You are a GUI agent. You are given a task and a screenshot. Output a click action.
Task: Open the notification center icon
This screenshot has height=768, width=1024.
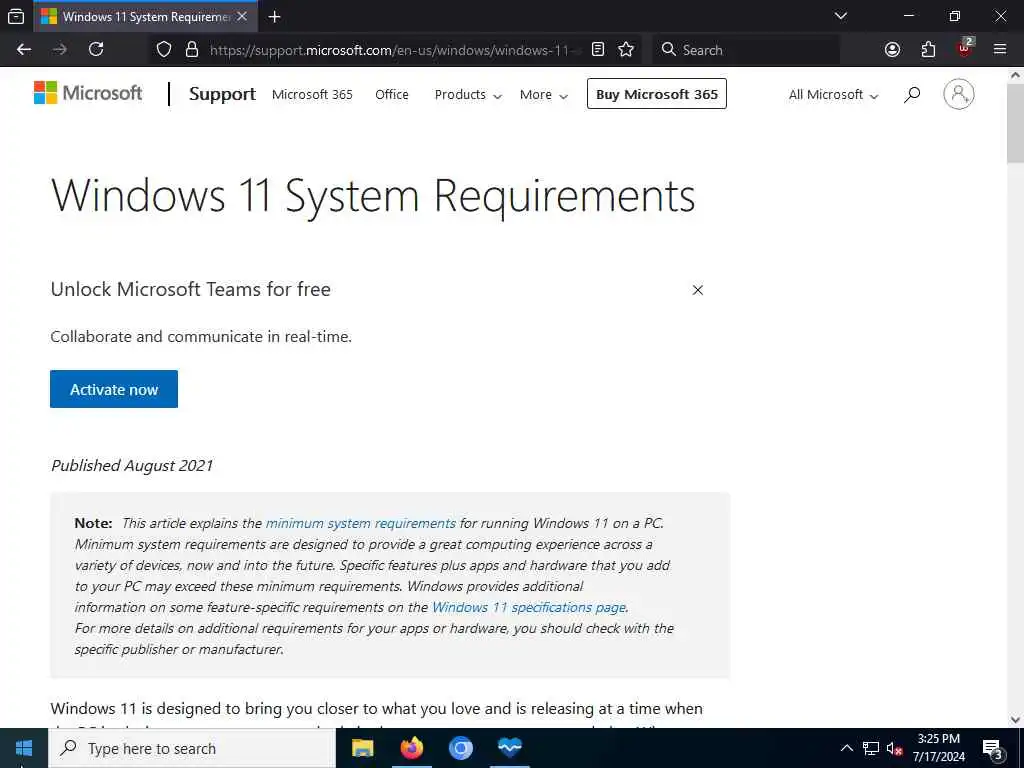point(993,749)
